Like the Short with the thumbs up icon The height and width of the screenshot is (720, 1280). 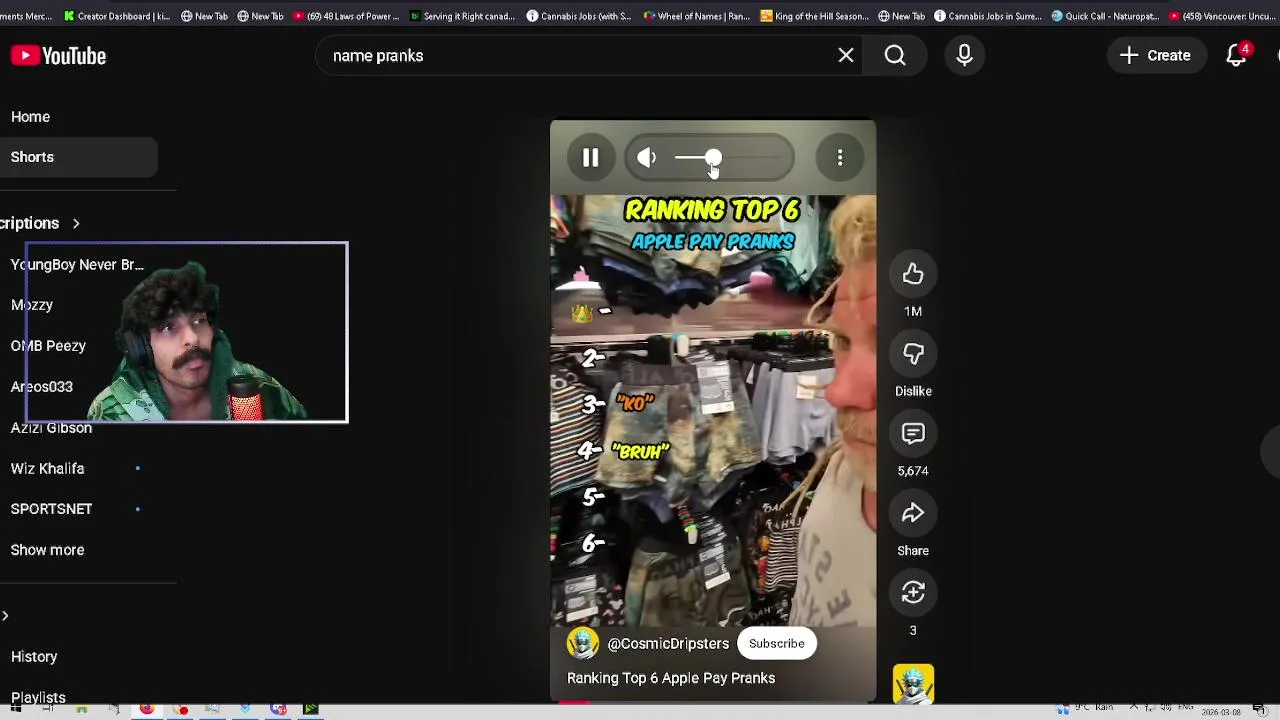tap(913, 274)
